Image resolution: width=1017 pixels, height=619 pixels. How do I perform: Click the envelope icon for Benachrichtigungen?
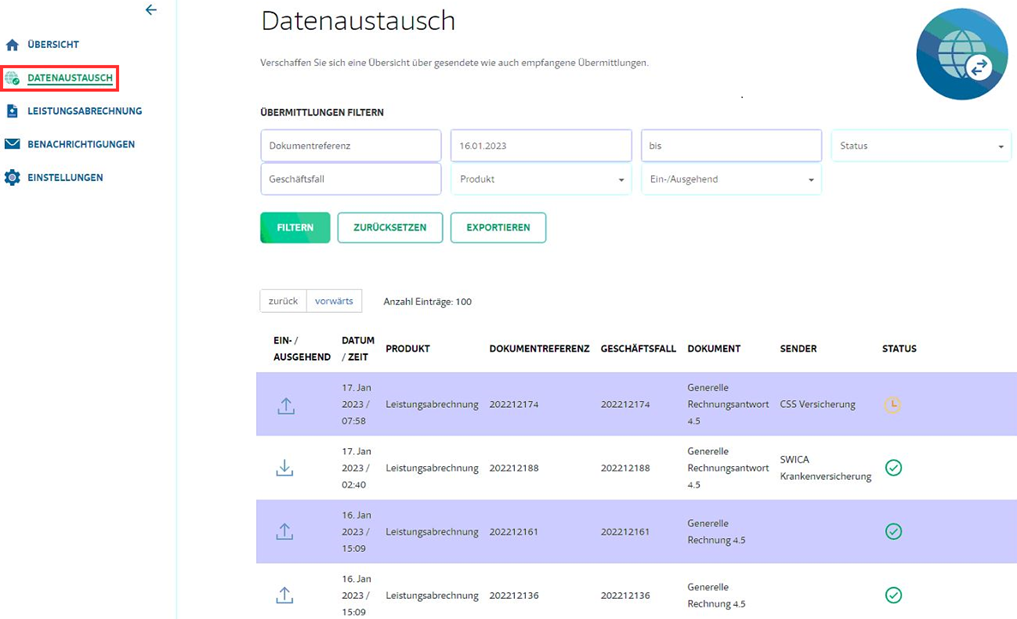12,144
